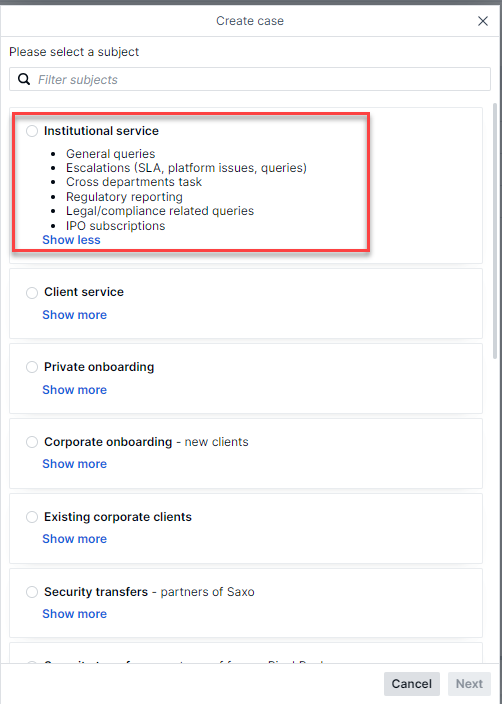Click the Client service heading text
The image size is (502, 704).
pyautogui.click(x=84, y=292)
